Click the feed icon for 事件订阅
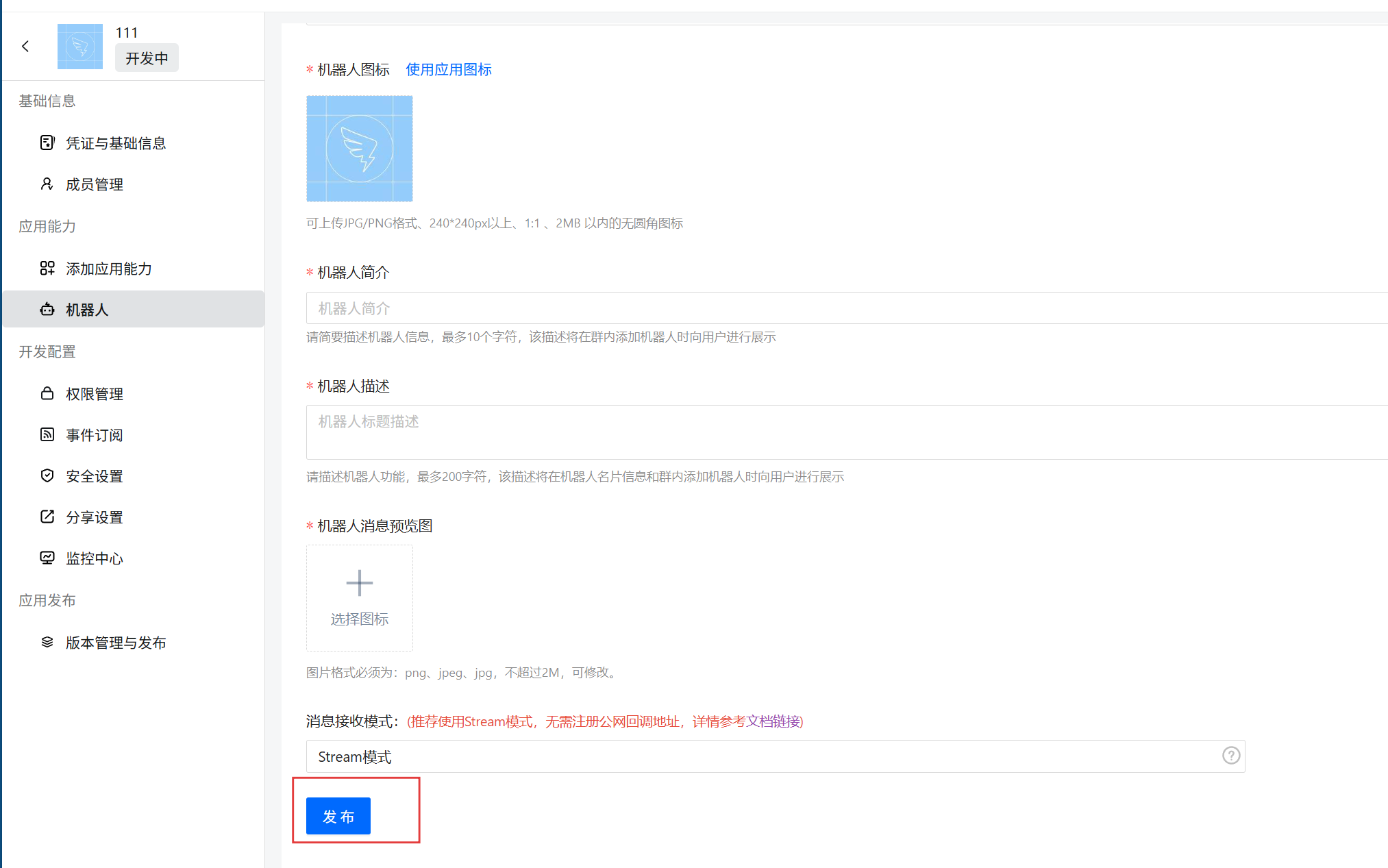Image resolution: width=1388 pixels, height=868 pixels. click(x=47, y=434)
